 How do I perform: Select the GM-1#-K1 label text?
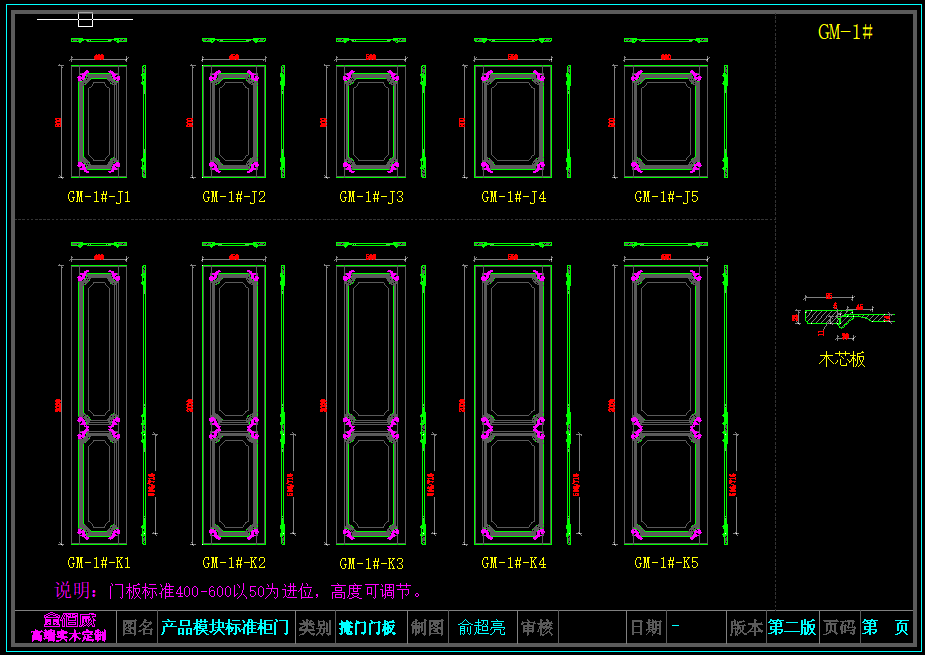pos(99,563)
